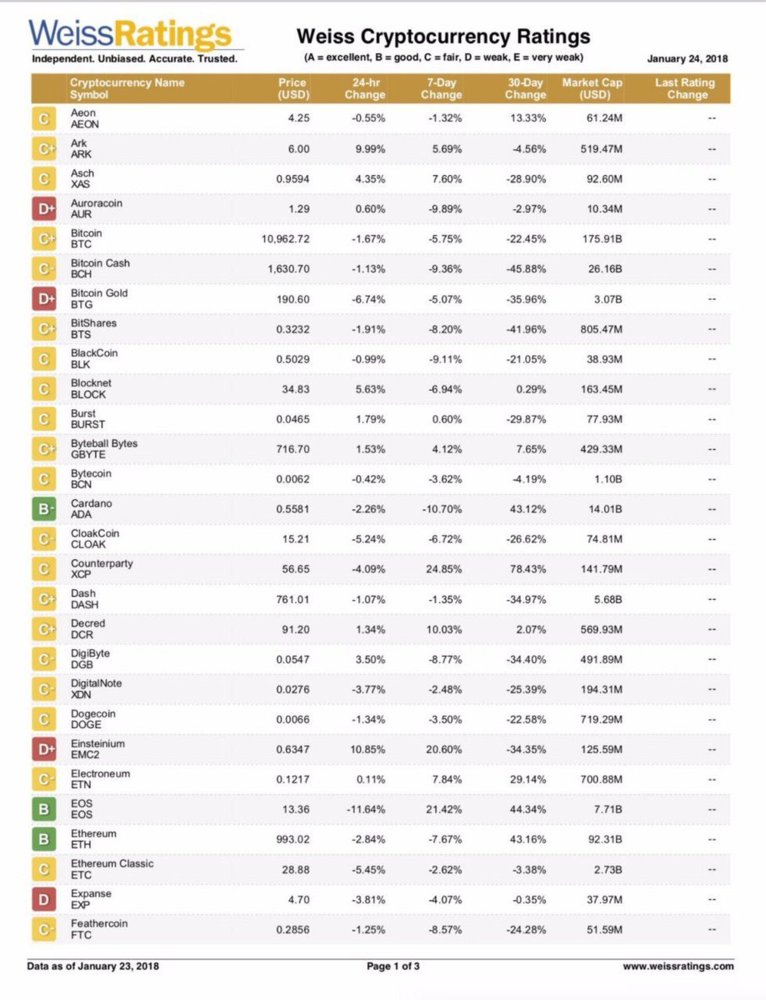Select the C+ rating badge for Bitcoin
This screenshot has width=766, height=1000.
[x=45, y=239]
